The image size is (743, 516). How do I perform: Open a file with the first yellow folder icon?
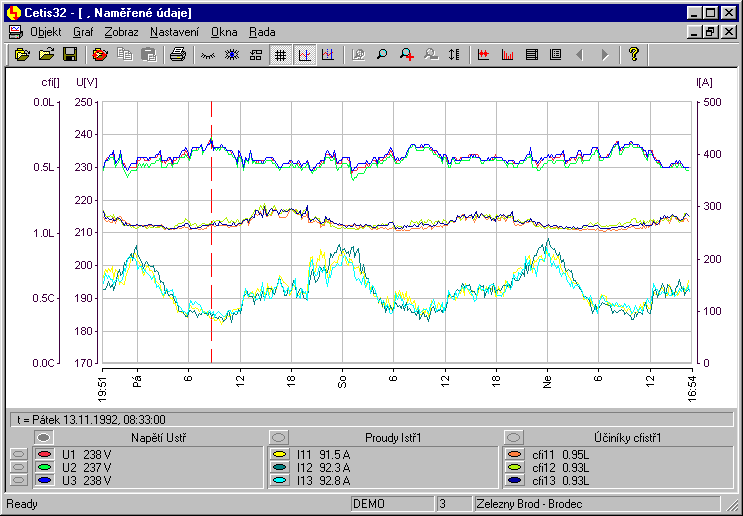[x=22, y=54]
